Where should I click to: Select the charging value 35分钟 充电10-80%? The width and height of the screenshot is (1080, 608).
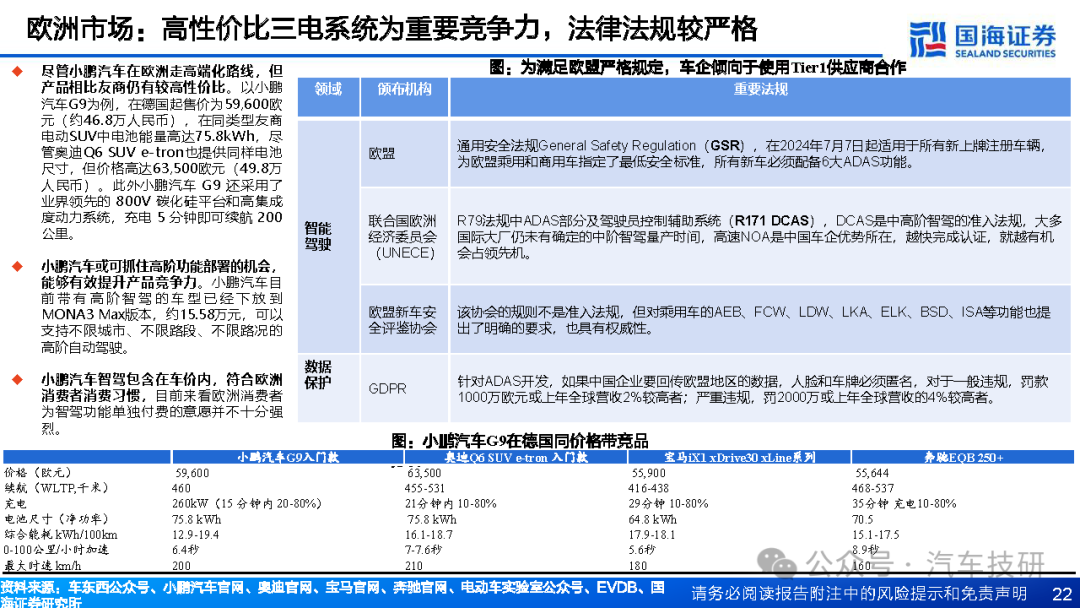tap(904, 503)
